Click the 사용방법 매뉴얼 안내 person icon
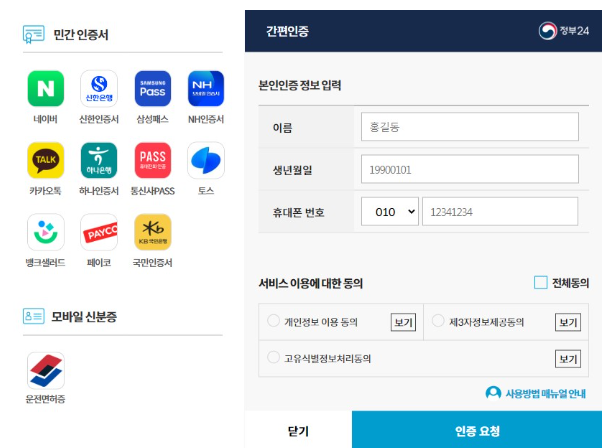The image size is (606, 448). (x=493, y=393)
